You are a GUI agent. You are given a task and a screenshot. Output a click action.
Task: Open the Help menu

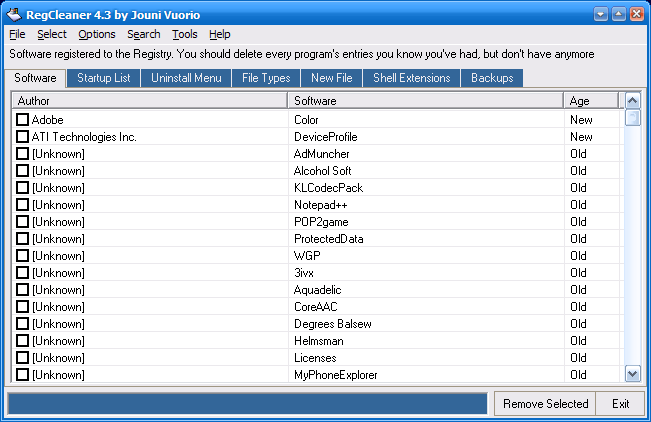(220, 34)
